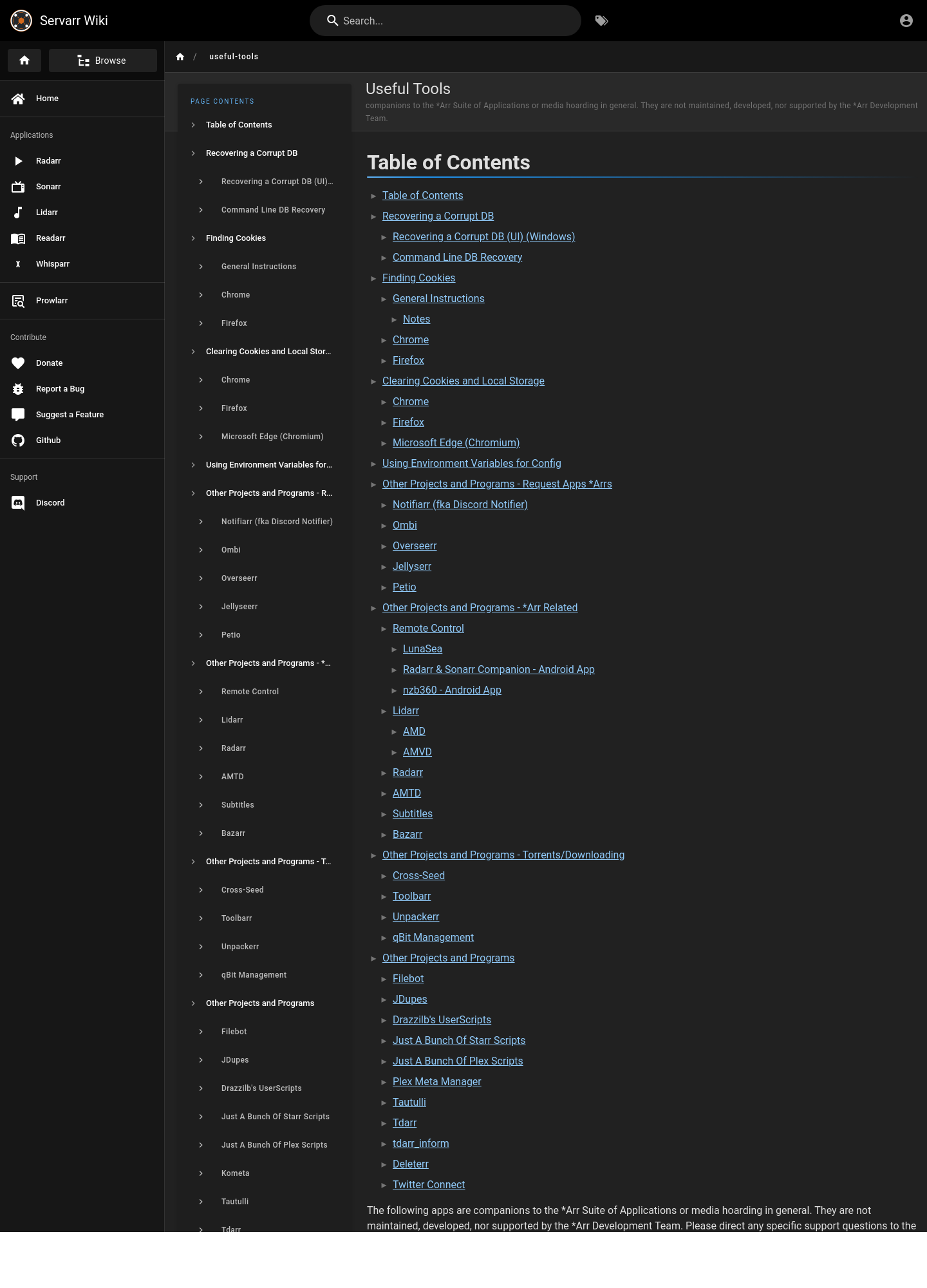Click the Just A Bunch Of Starr Scripts link
The image size is (927, 1288).
(459, 1041)
